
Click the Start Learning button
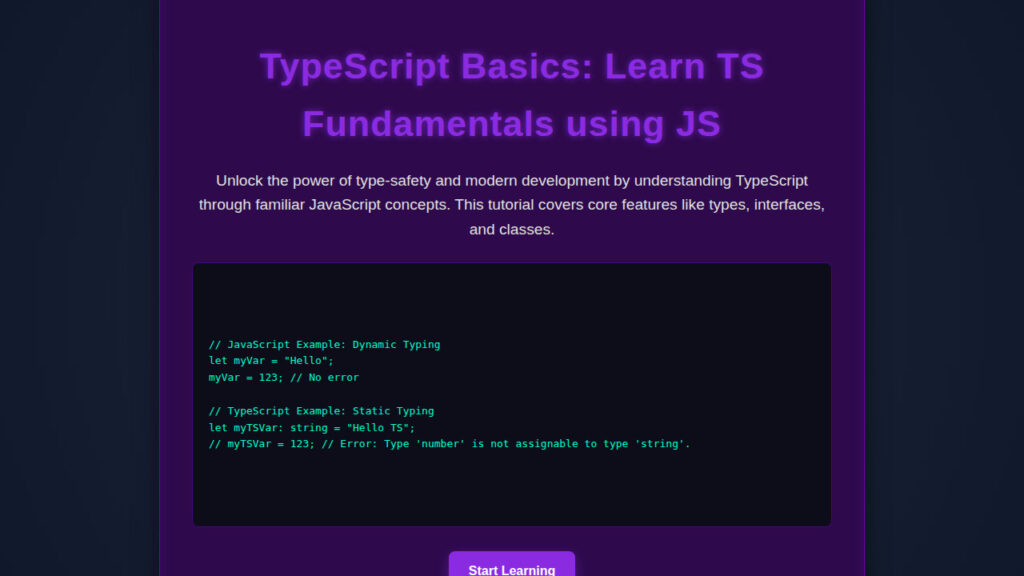coord(511,568)
